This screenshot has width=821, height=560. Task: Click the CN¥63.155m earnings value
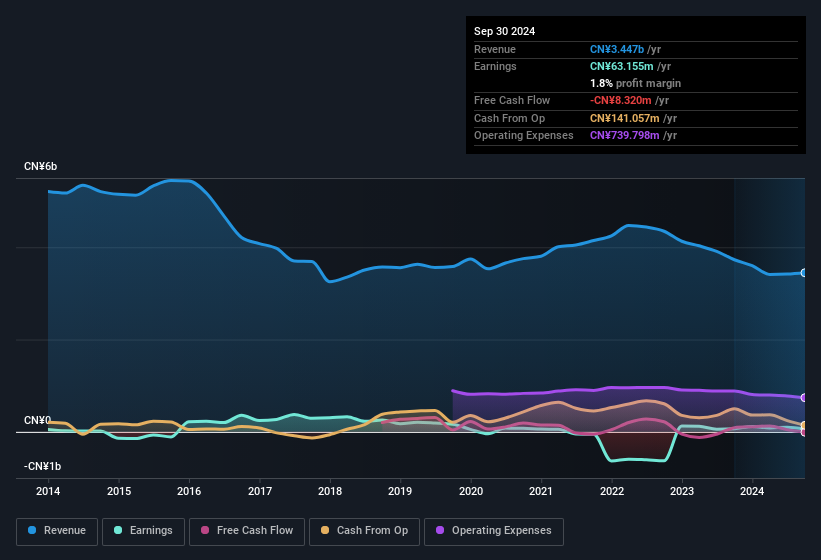pyautogui.click(x=622, y=66)
